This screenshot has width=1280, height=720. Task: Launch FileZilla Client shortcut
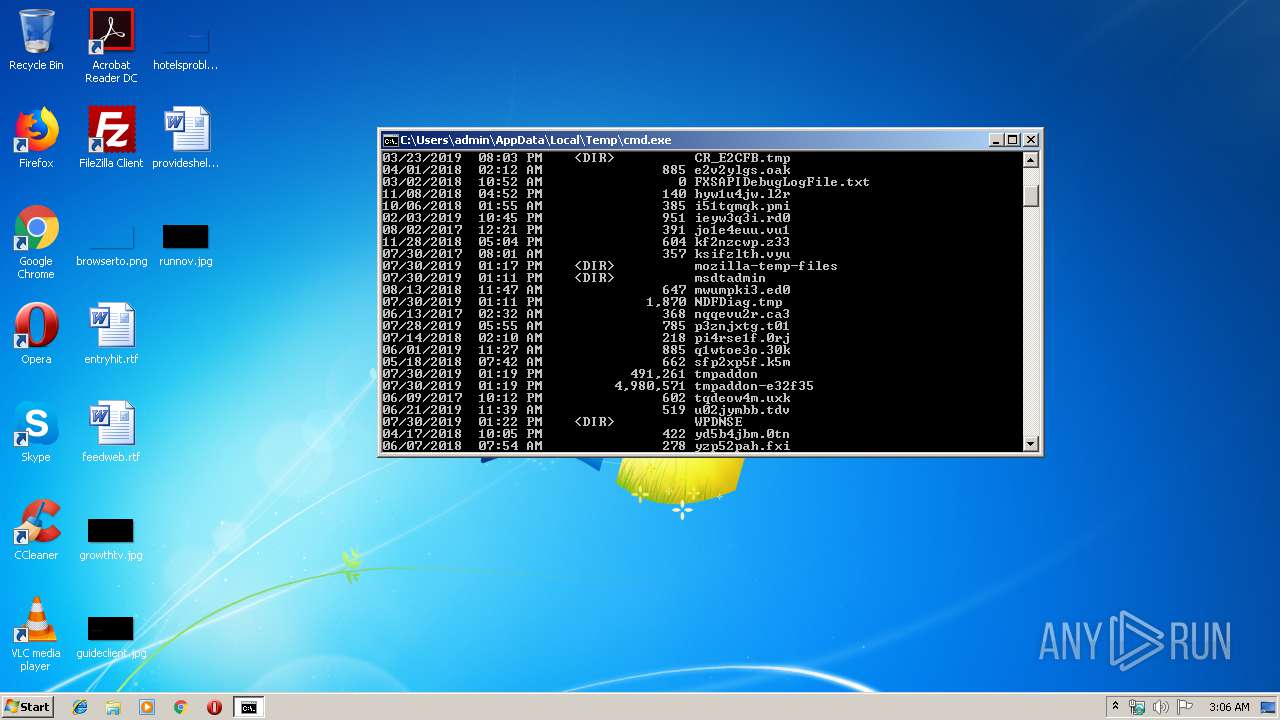pos(111,138)
